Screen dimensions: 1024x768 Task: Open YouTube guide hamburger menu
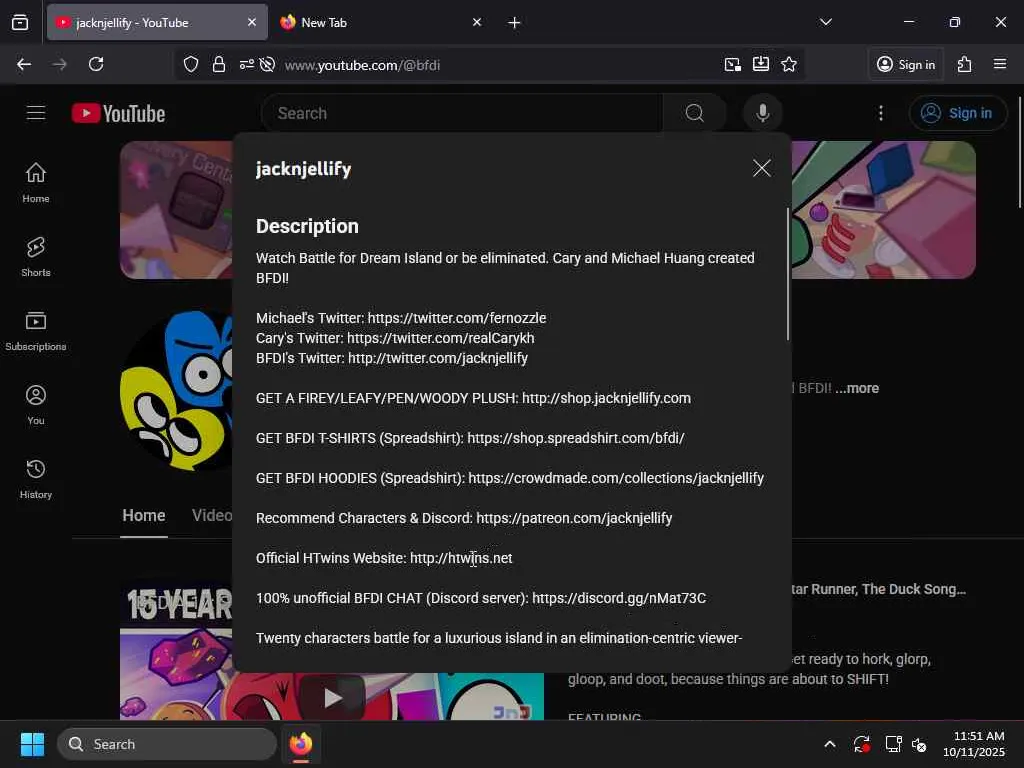click(36, 113)
